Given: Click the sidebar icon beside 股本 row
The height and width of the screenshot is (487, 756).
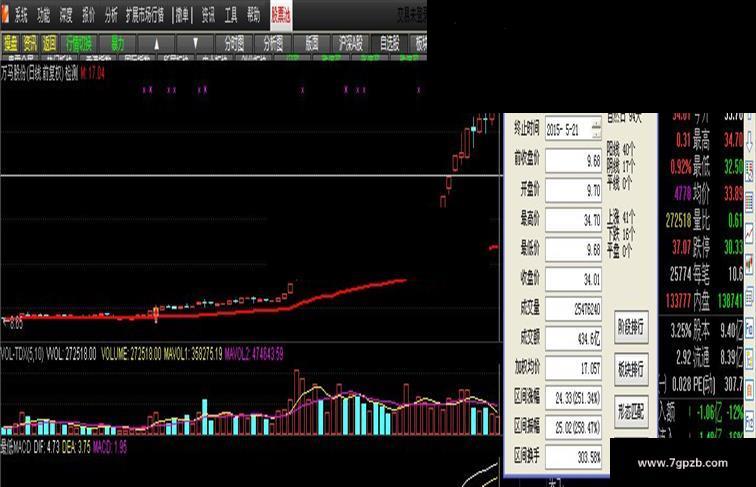Looking at the screenshot, I should point(750,329).
